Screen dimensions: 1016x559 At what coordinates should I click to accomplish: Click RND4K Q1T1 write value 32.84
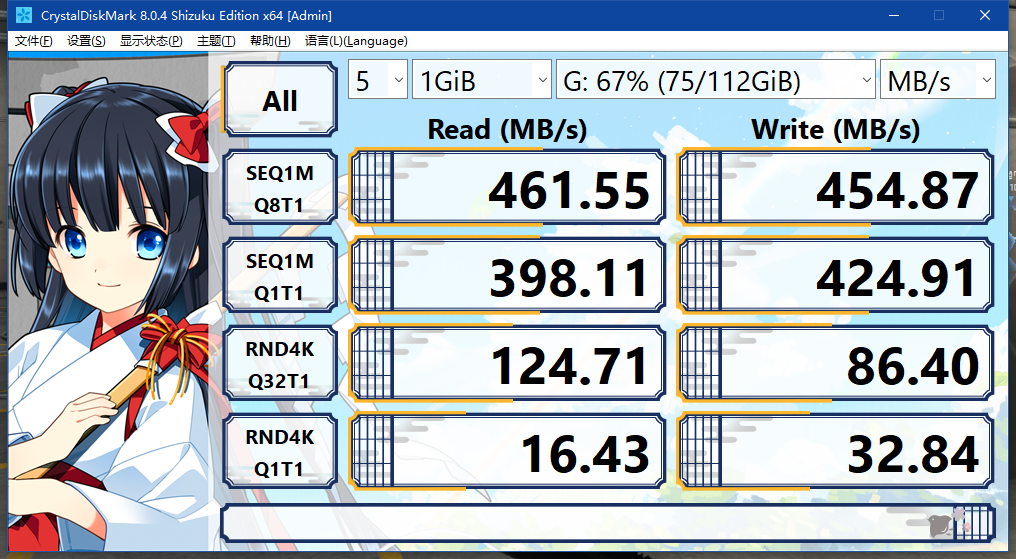coord(835,452)
